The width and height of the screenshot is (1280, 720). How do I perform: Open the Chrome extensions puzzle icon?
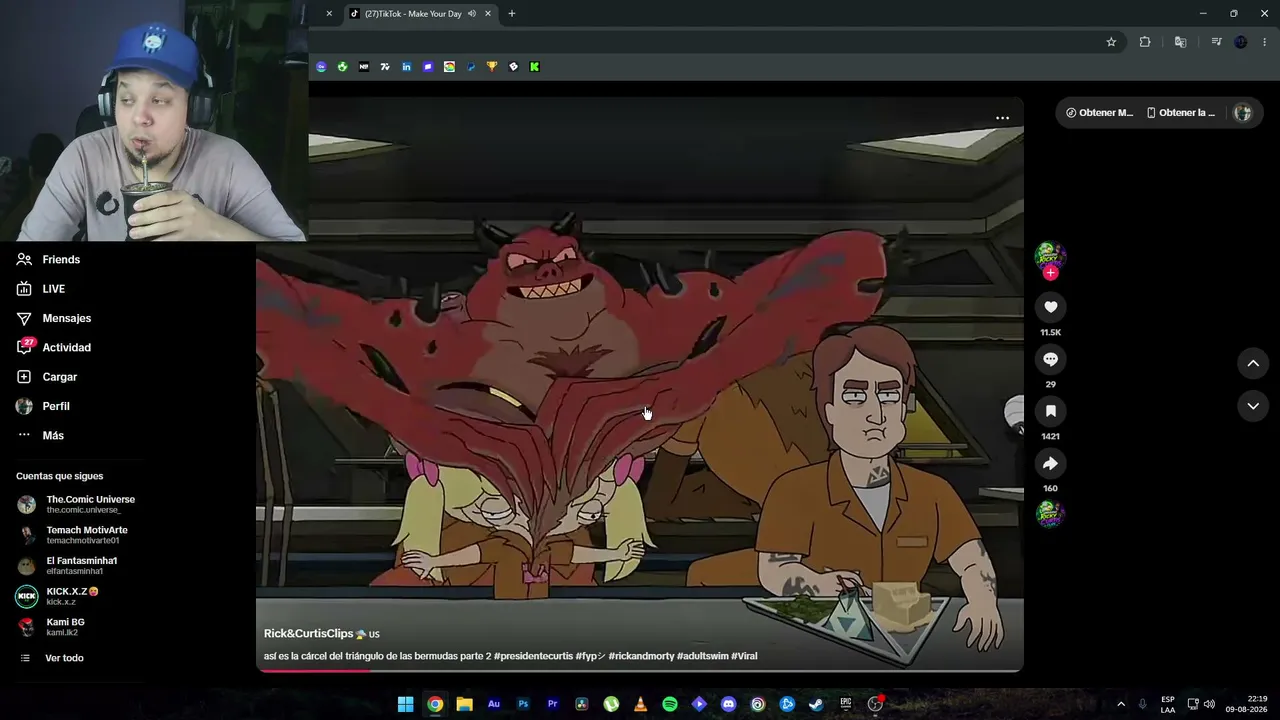tap(1145, 42)
